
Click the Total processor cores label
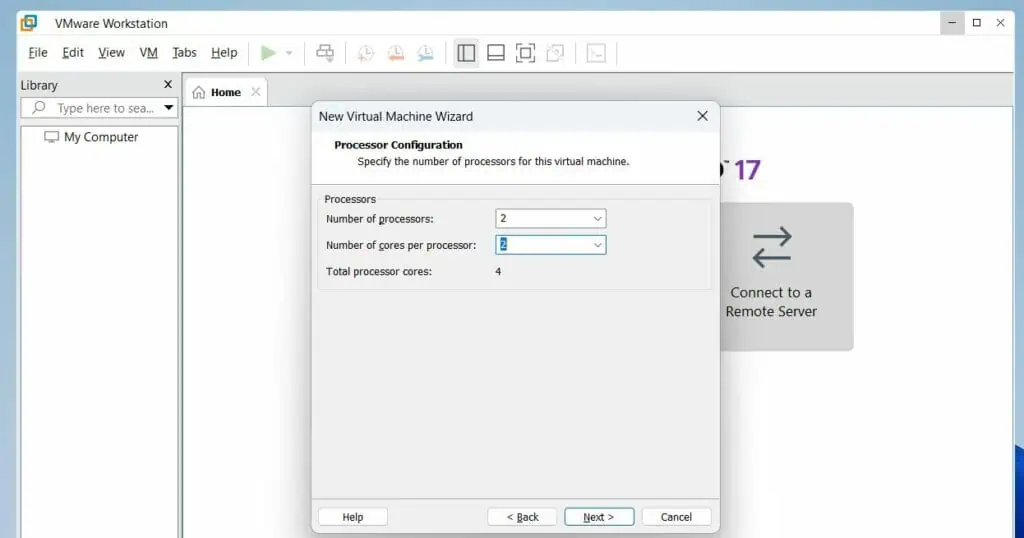[x=379, y=272]
